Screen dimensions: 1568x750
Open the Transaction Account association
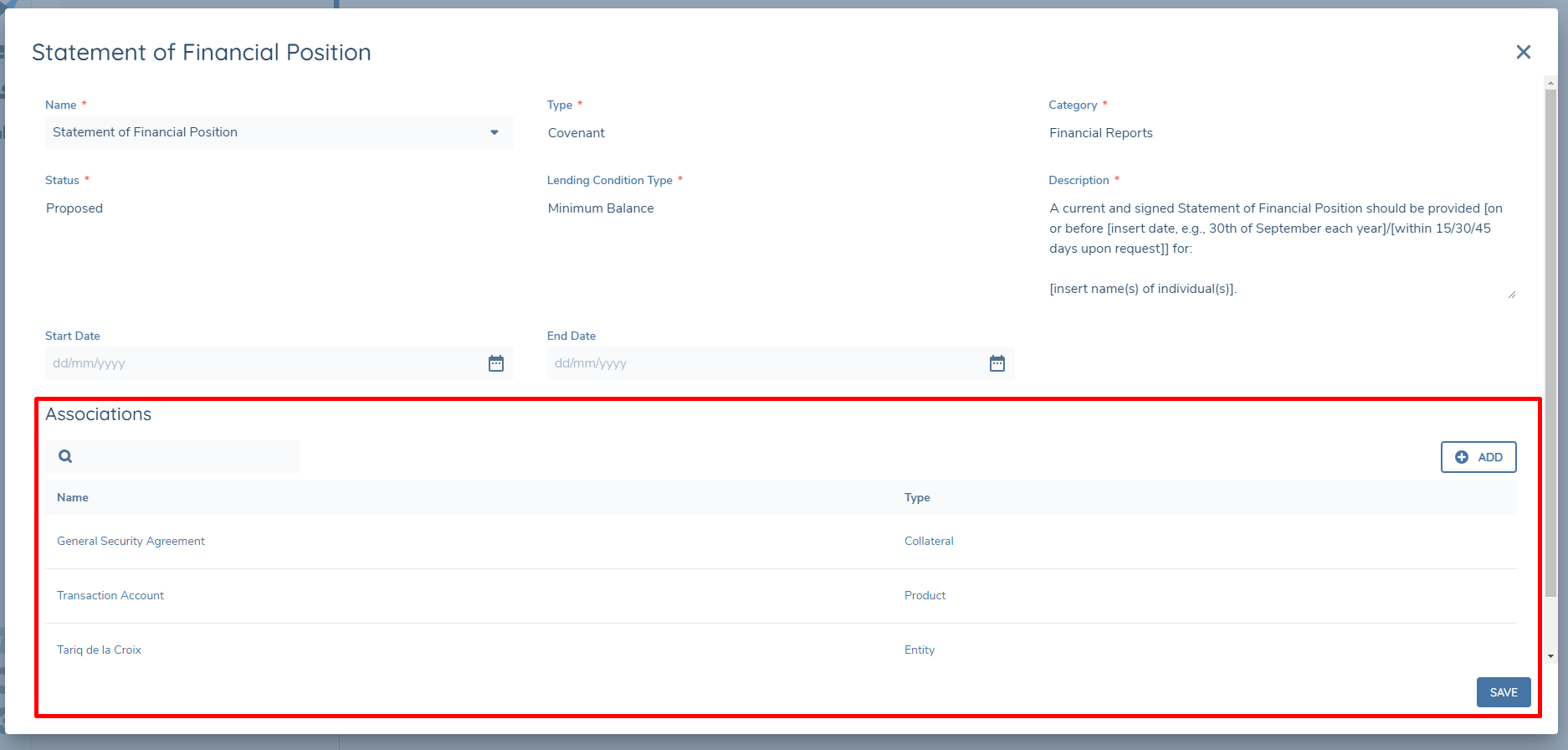pyautogui.click(x=110, y=596)
